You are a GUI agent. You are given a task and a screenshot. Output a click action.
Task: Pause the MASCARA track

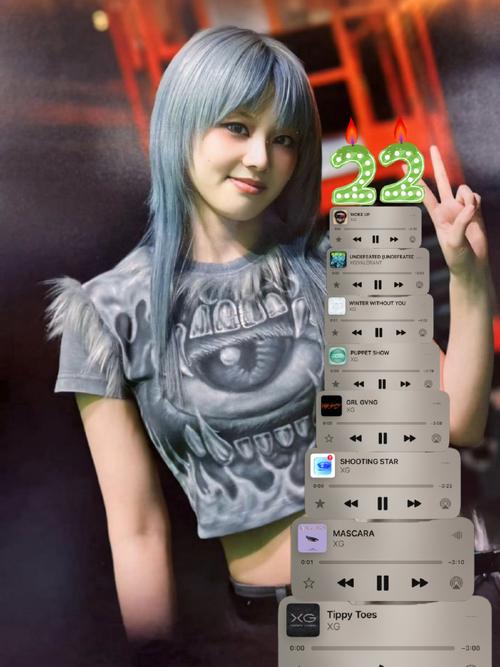(383, 583)
